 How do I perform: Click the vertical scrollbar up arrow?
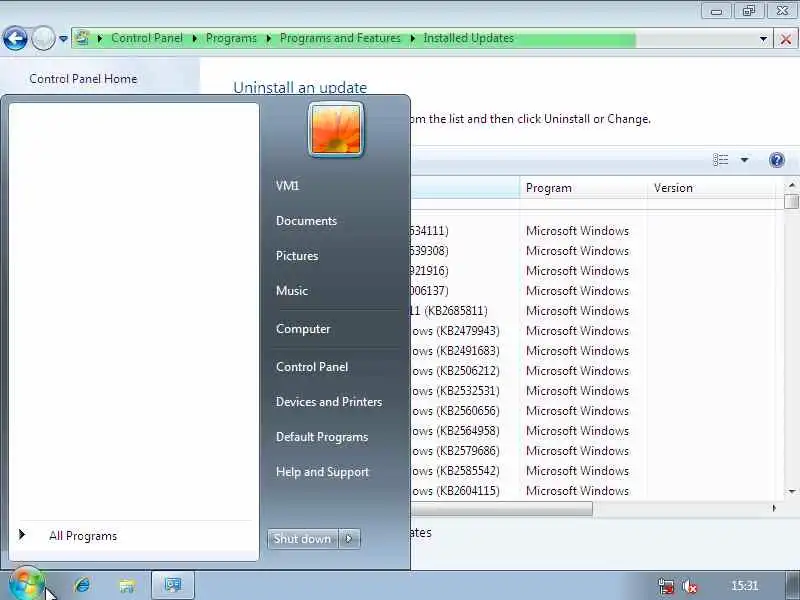pos(791,185)
